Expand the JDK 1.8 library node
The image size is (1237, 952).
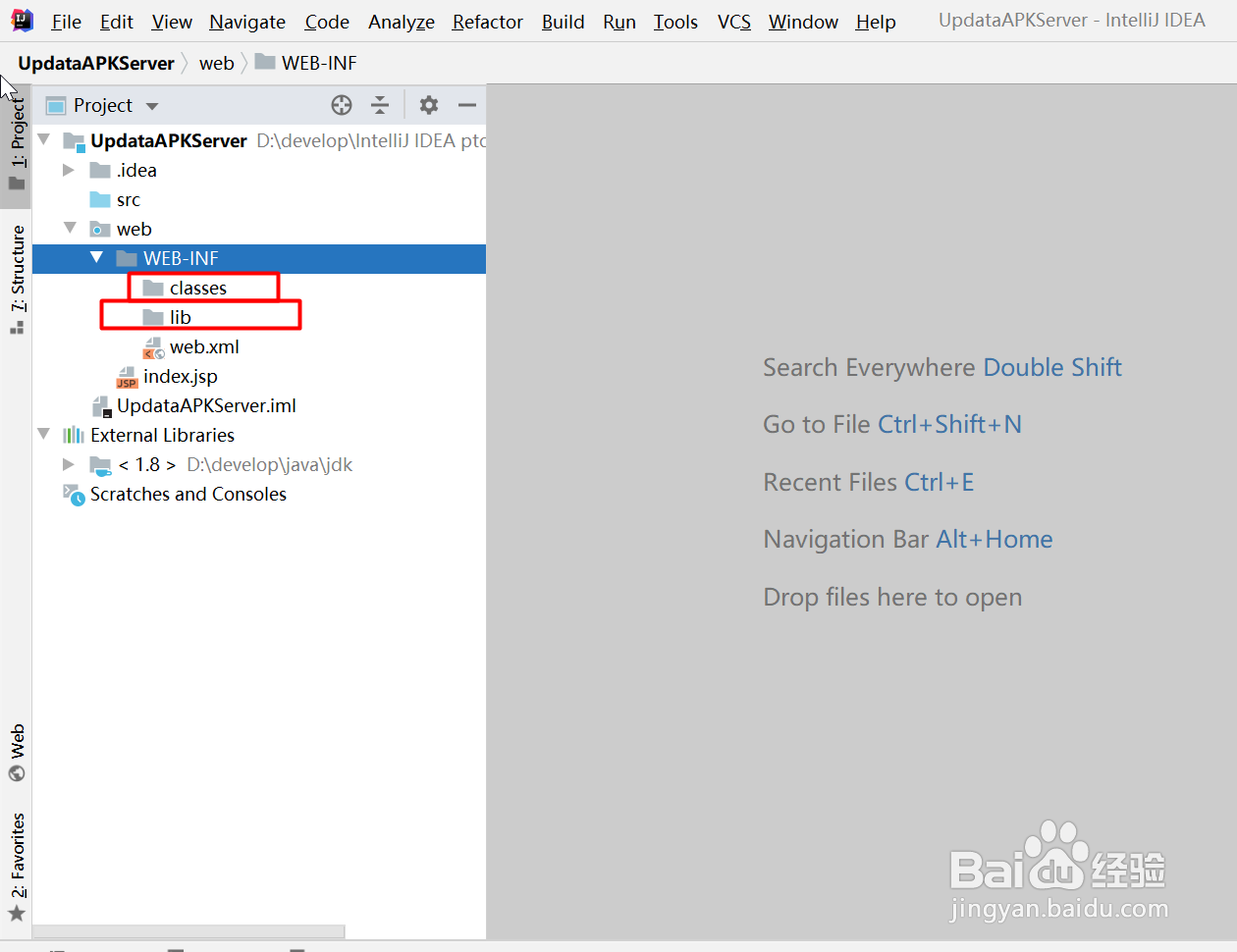(69, 464)
